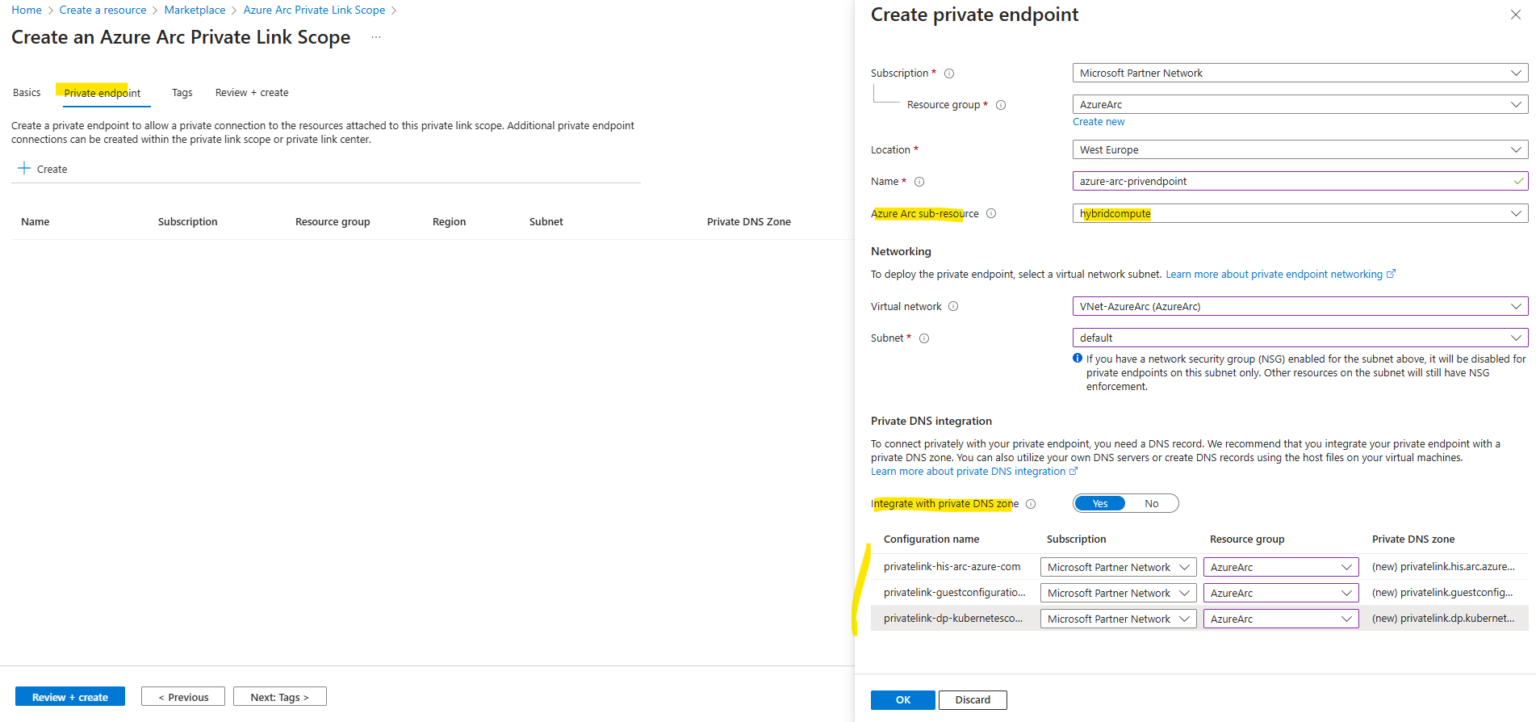The image size is (1536, 722).
Task: Switch to the Basics tab
Action: click(27, 93)
